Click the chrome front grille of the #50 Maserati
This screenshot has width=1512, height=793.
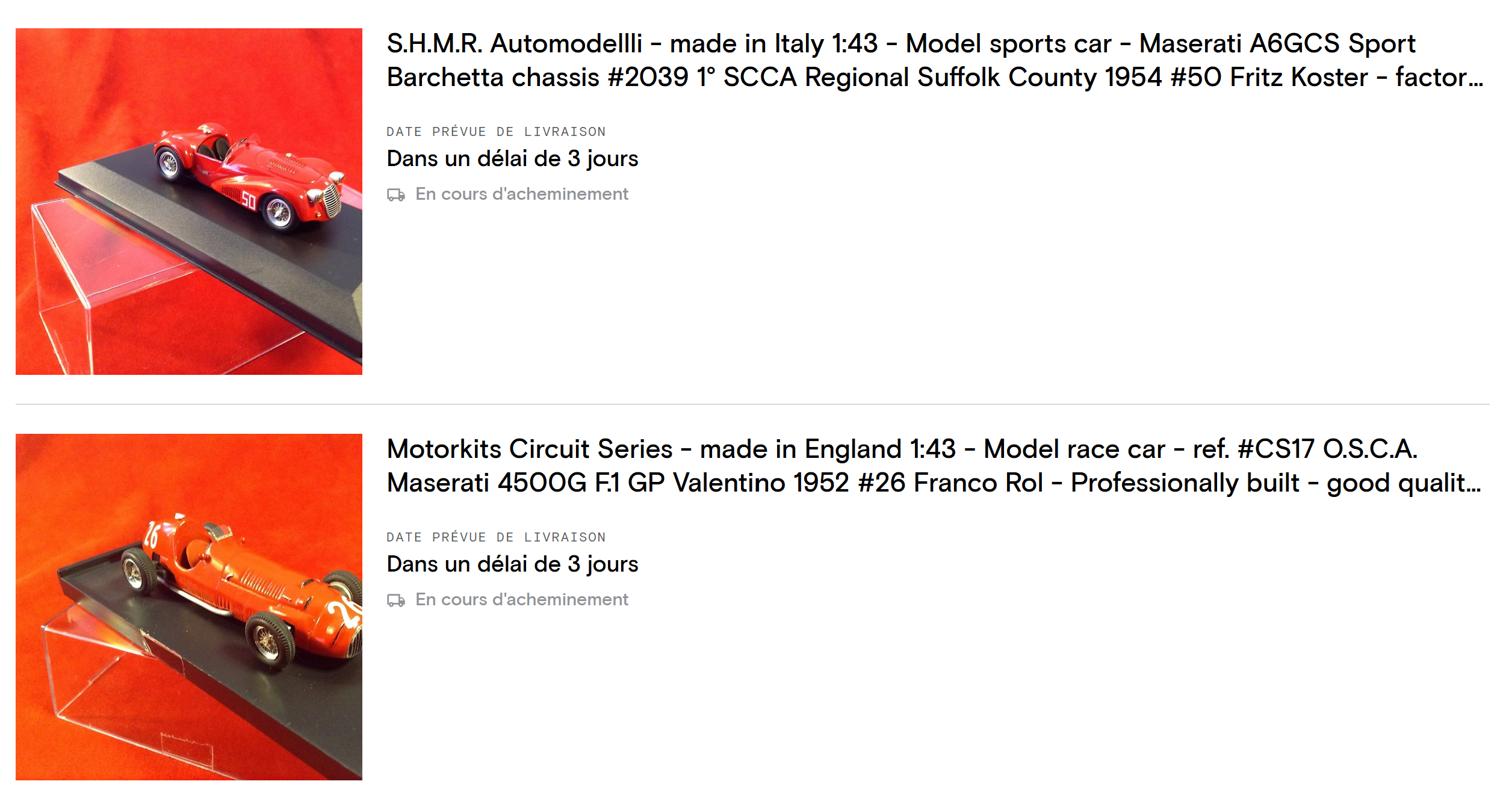tap(332, 200)
